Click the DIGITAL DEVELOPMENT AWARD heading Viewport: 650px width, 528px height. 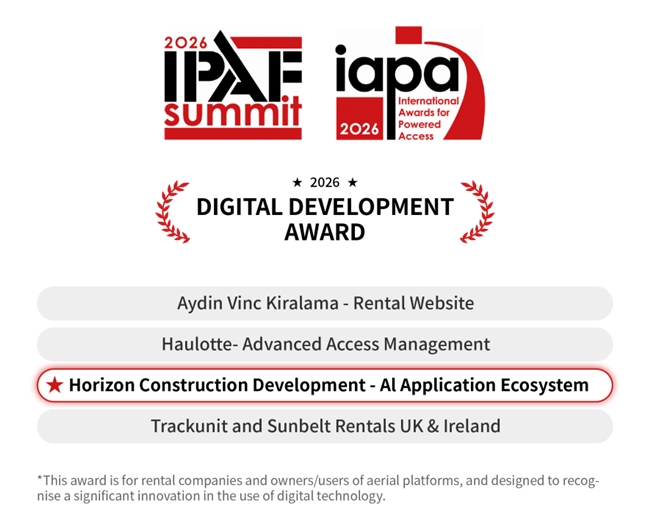(x=325, y=220)
